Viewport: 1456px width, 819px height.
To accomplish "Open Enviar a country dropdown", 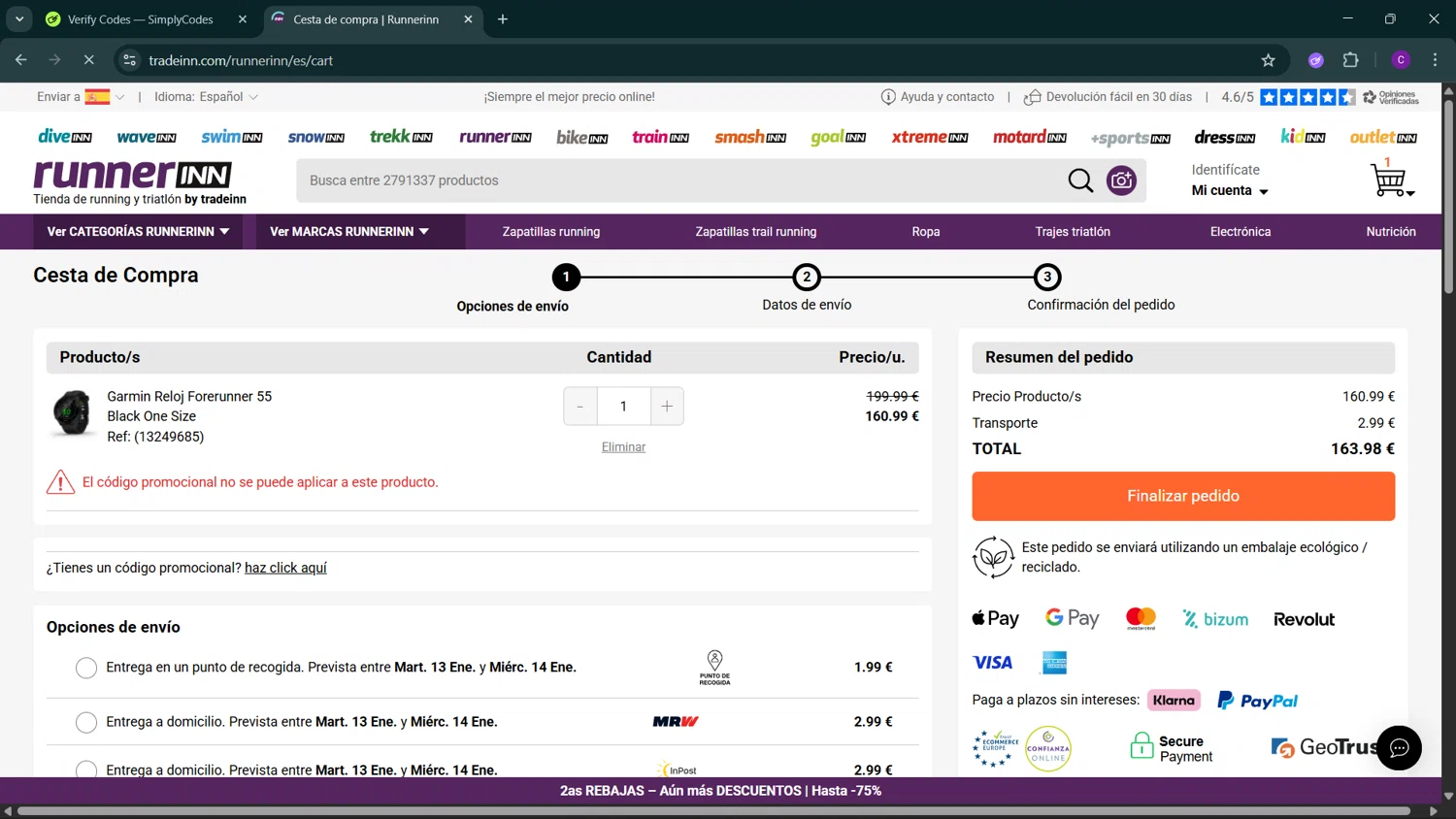I will (81, 97).
